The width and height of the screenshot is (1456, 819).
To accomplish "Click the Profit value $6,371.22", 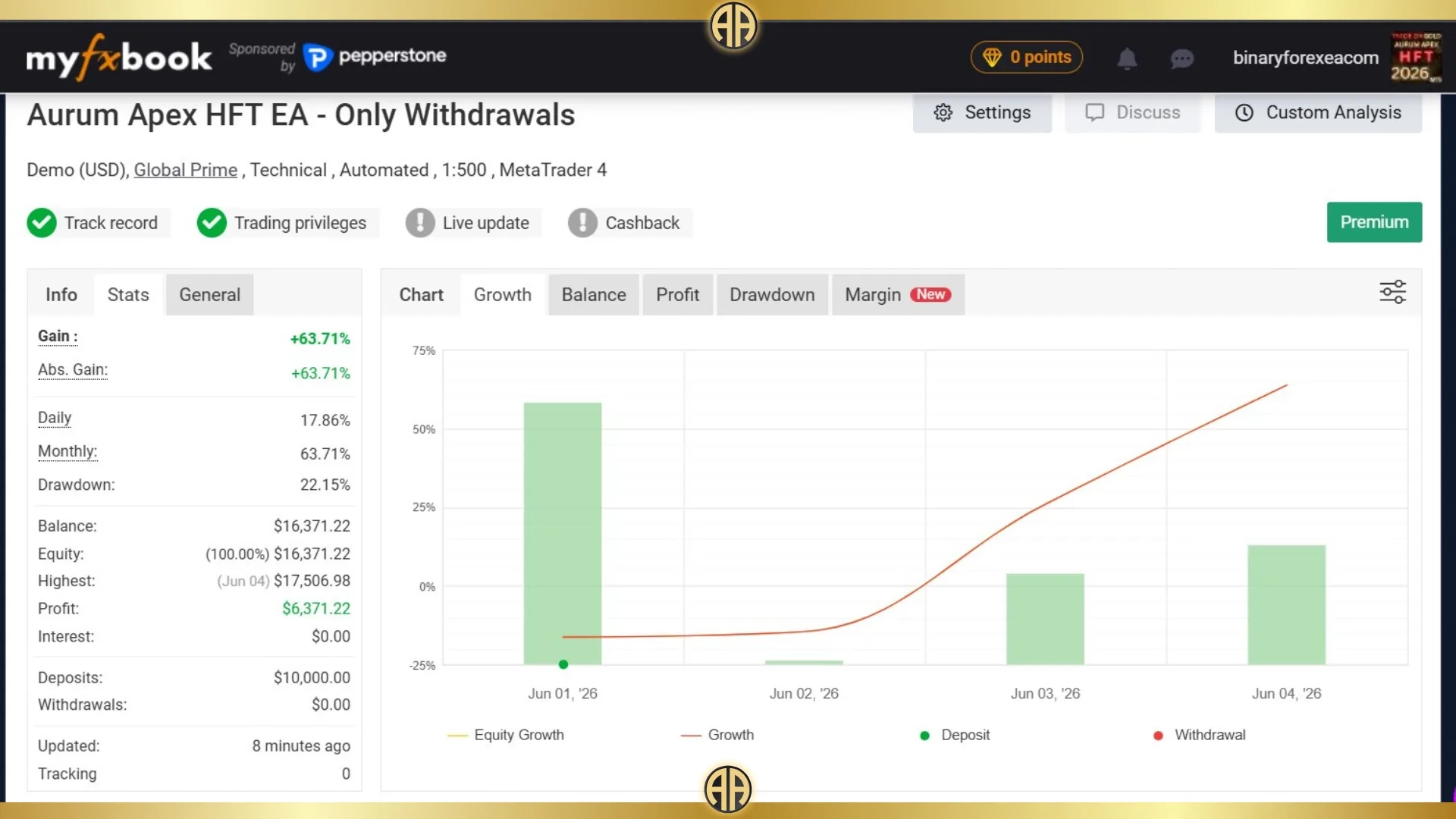I will (316, 608).
